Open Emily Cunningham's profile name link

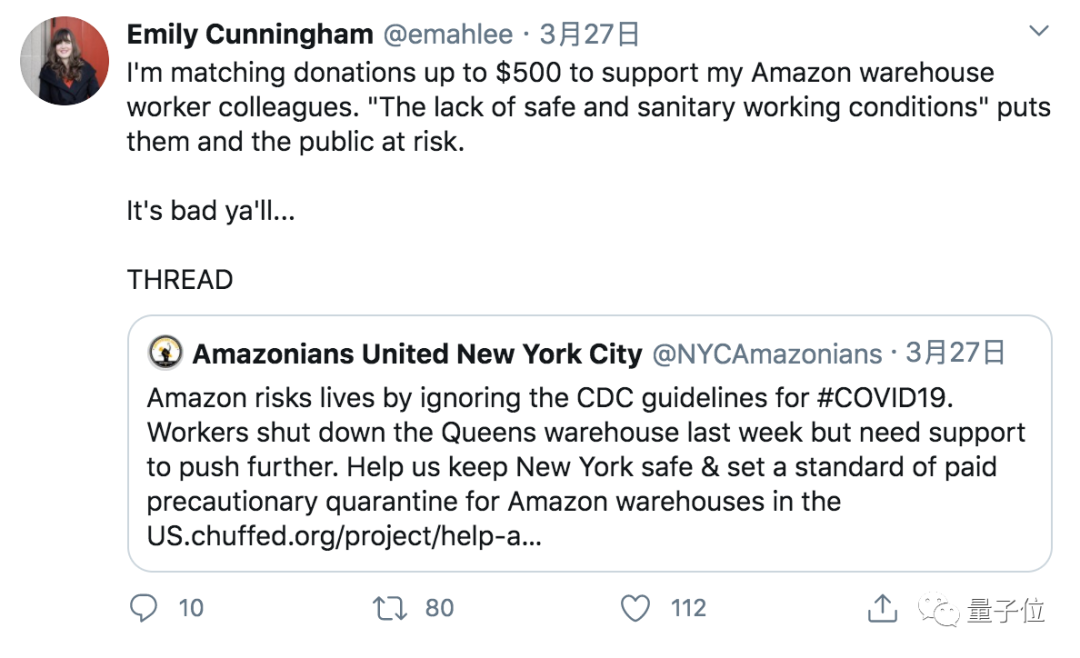coord(249,35)
